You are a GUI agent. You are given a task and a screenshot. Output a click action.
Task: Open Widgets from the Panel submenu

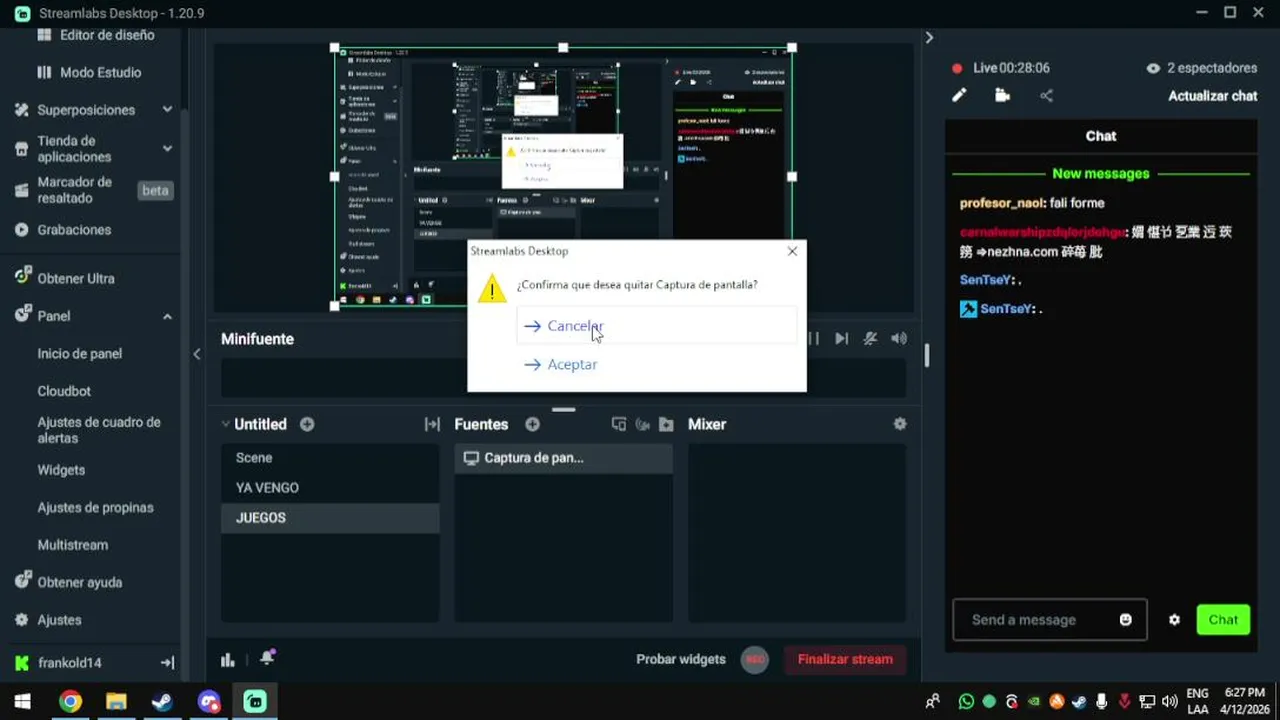click(x=61, y=470)
